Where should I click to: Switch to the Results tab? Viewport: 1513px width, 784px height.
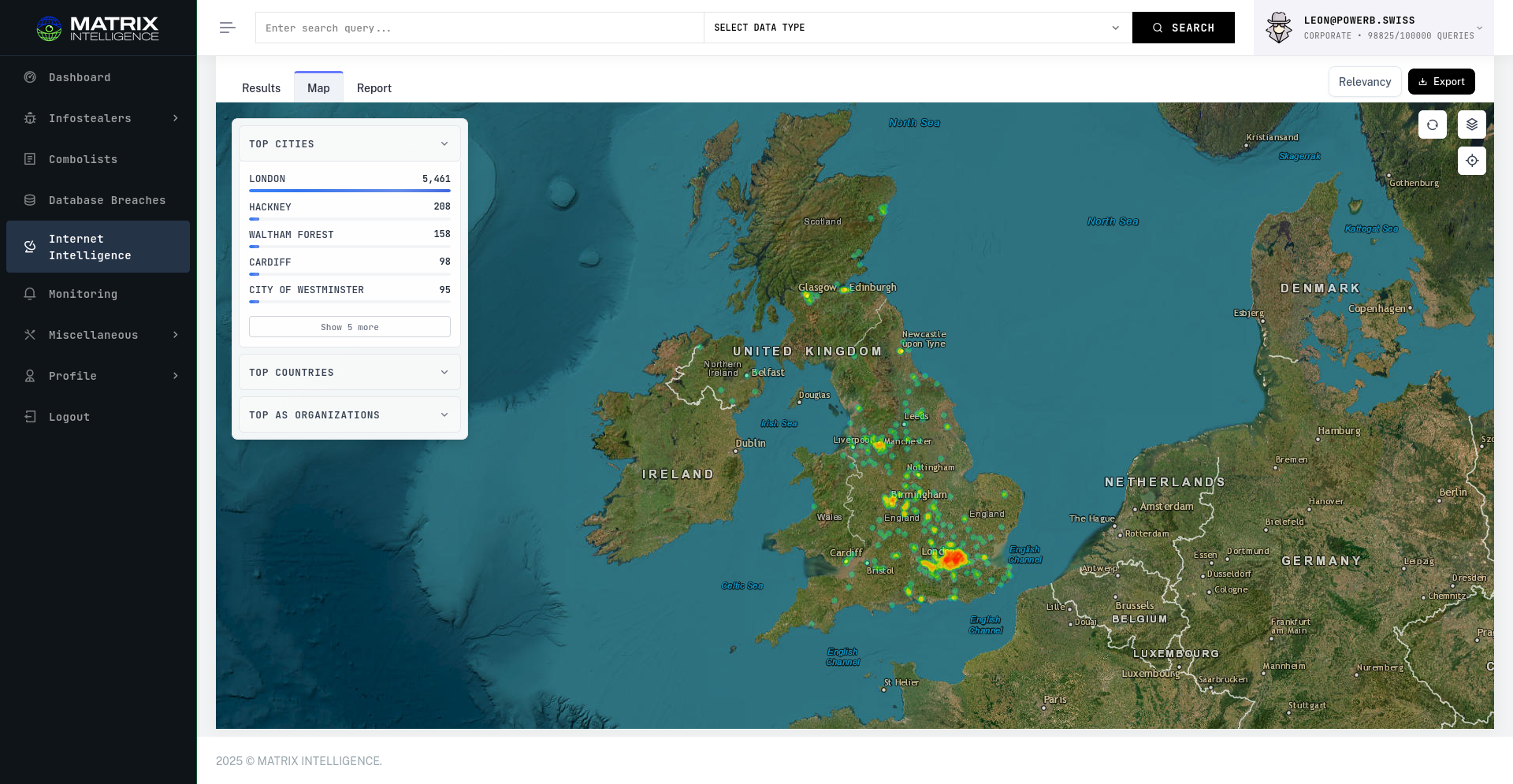261,88
